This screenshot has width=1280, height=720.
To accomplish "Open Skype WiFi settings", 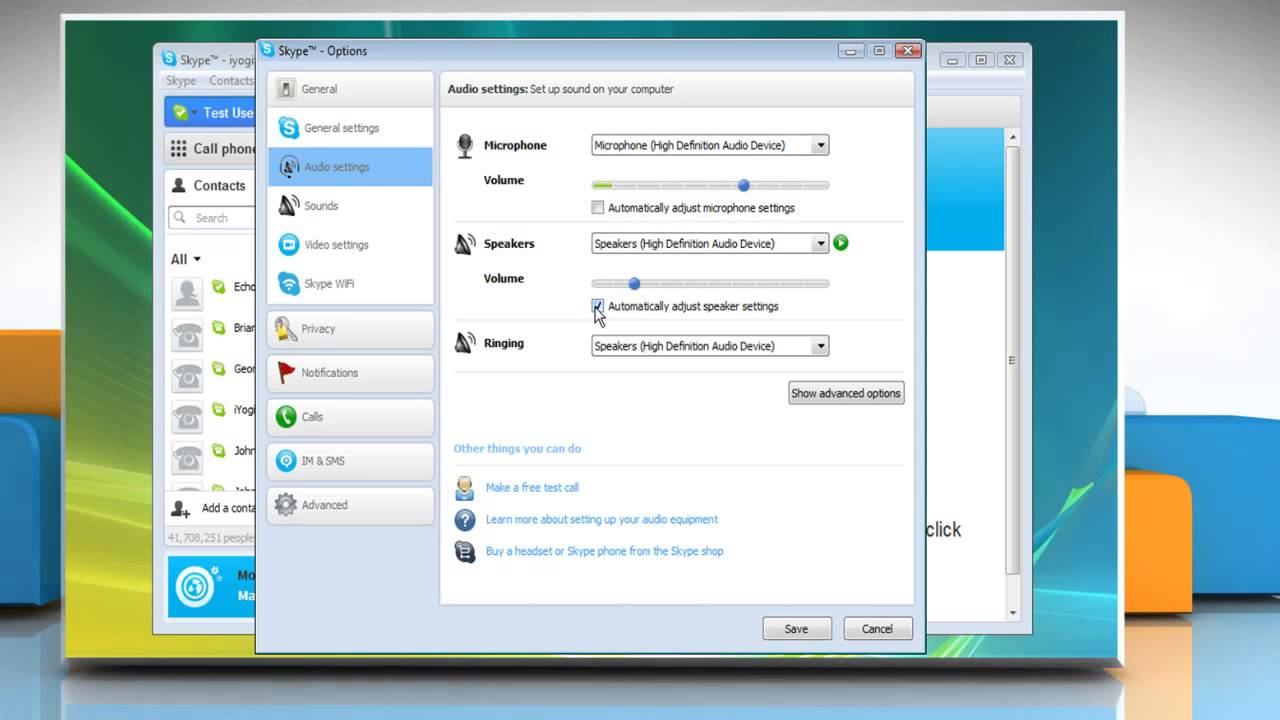I will (x=350, y=284).
